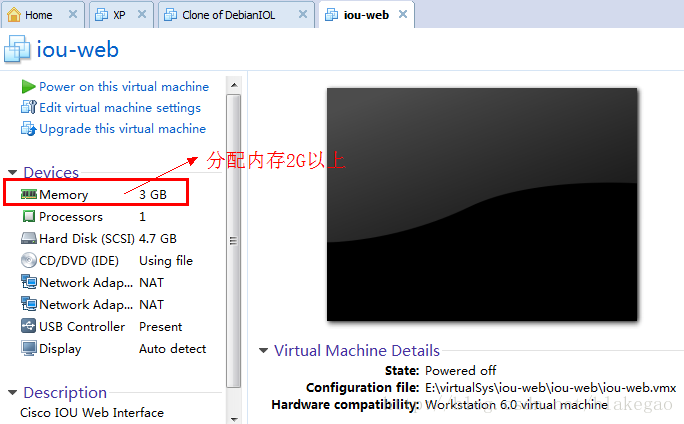684x424 pixels.
Task: Click the Hard Disk (SCSI) drive icon
Action: click(29, 238)
